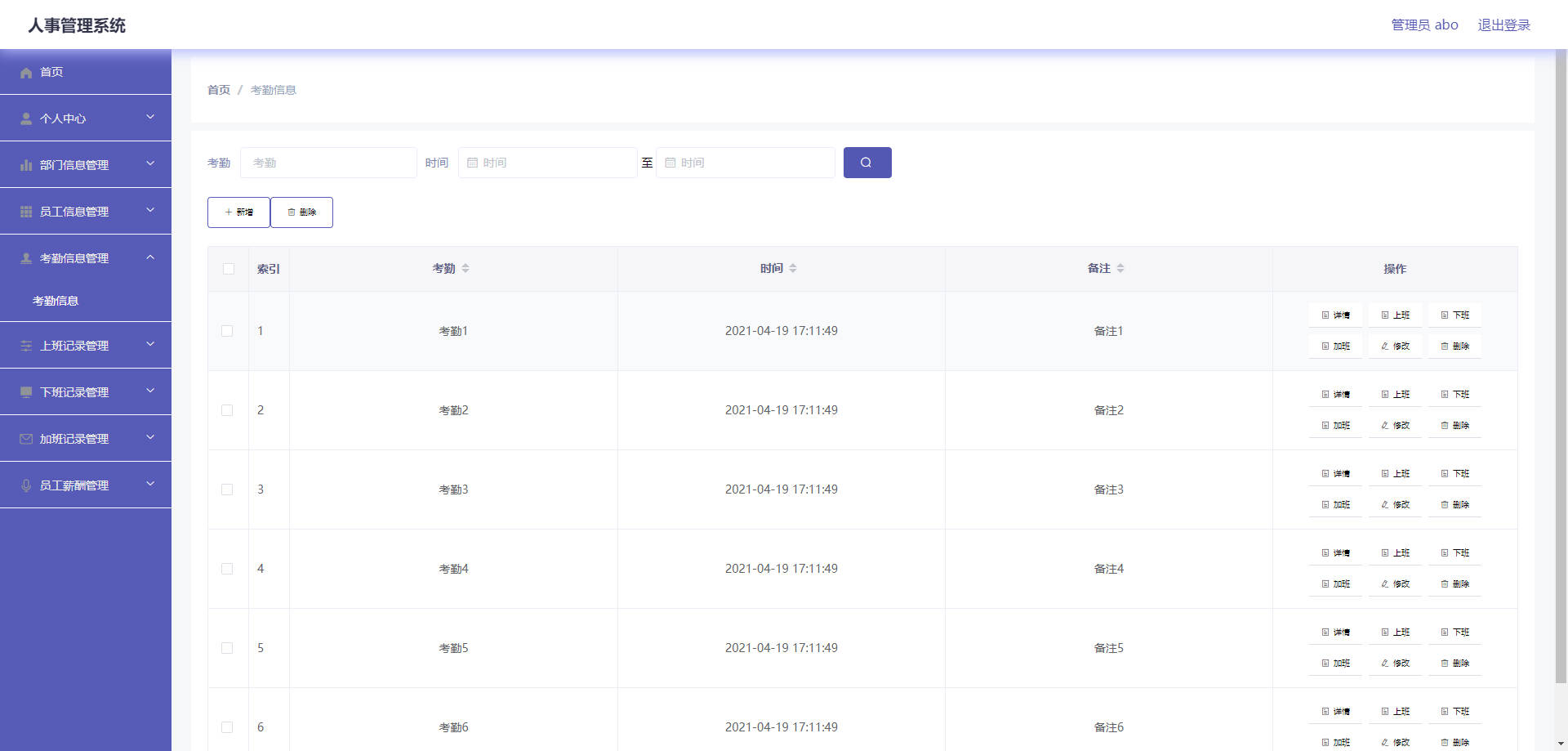Open the 首页 sidebar menu label
Viewport: 1568px width, 751px height.
point(51,72)
